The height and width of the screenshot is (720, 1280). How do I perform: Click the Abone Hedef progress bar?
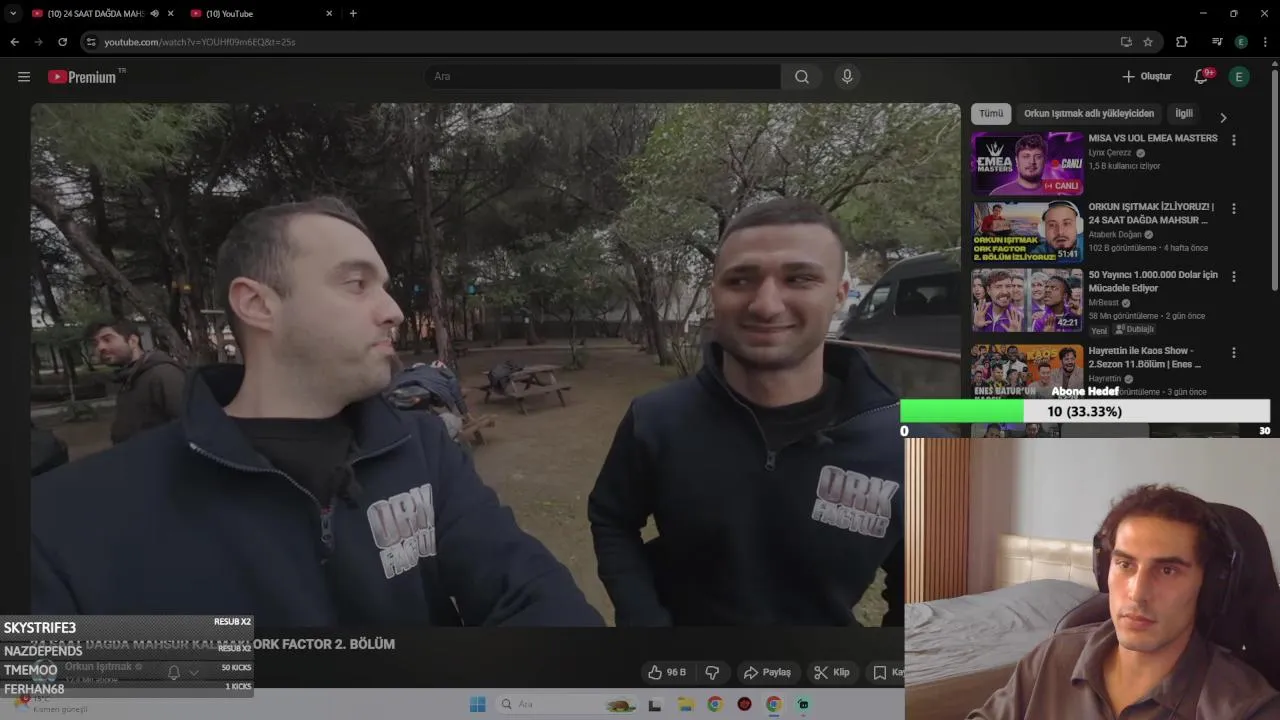[1085, 412]
